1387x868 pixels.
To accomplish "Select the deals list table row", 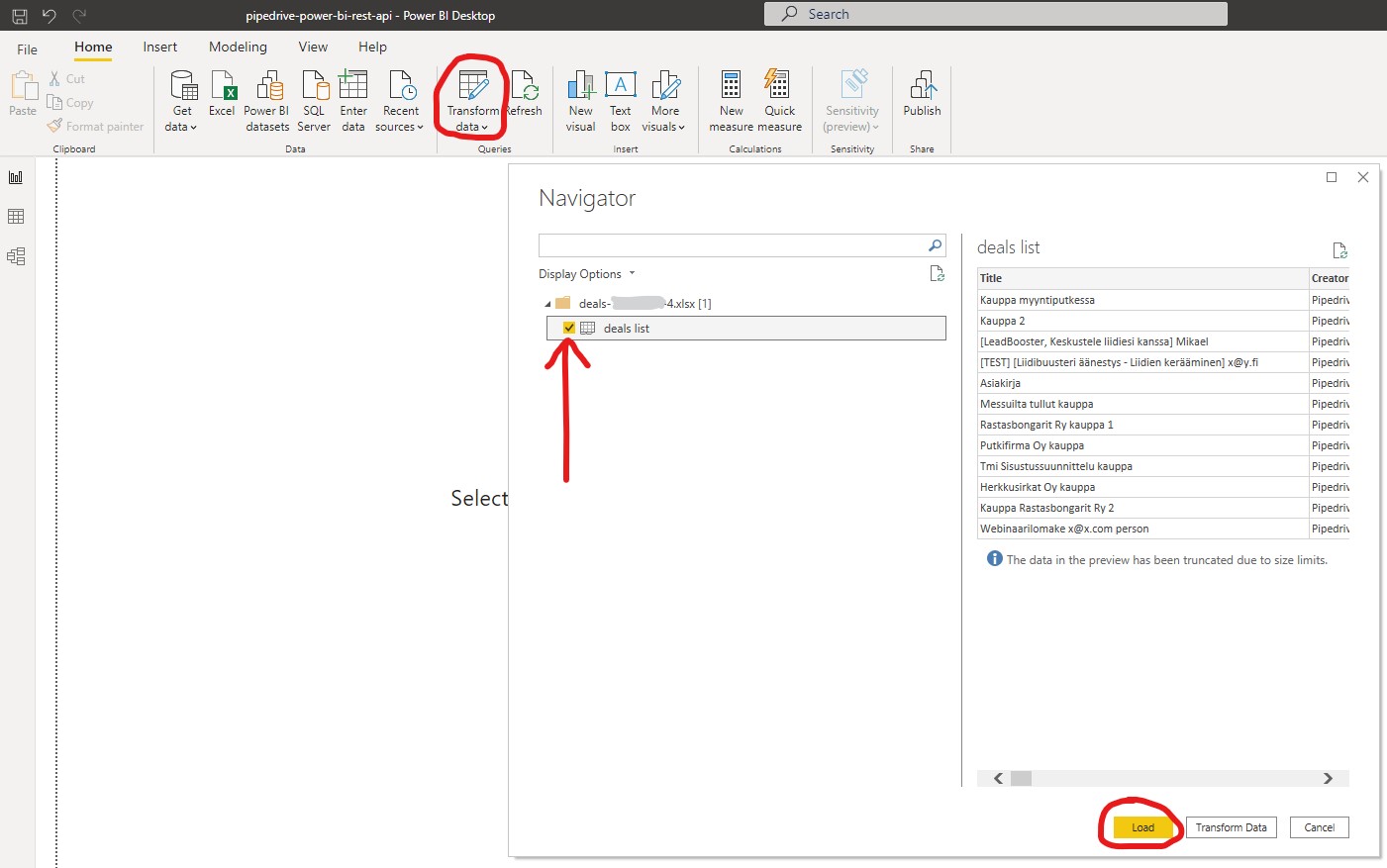I will (x=746, y=328).
